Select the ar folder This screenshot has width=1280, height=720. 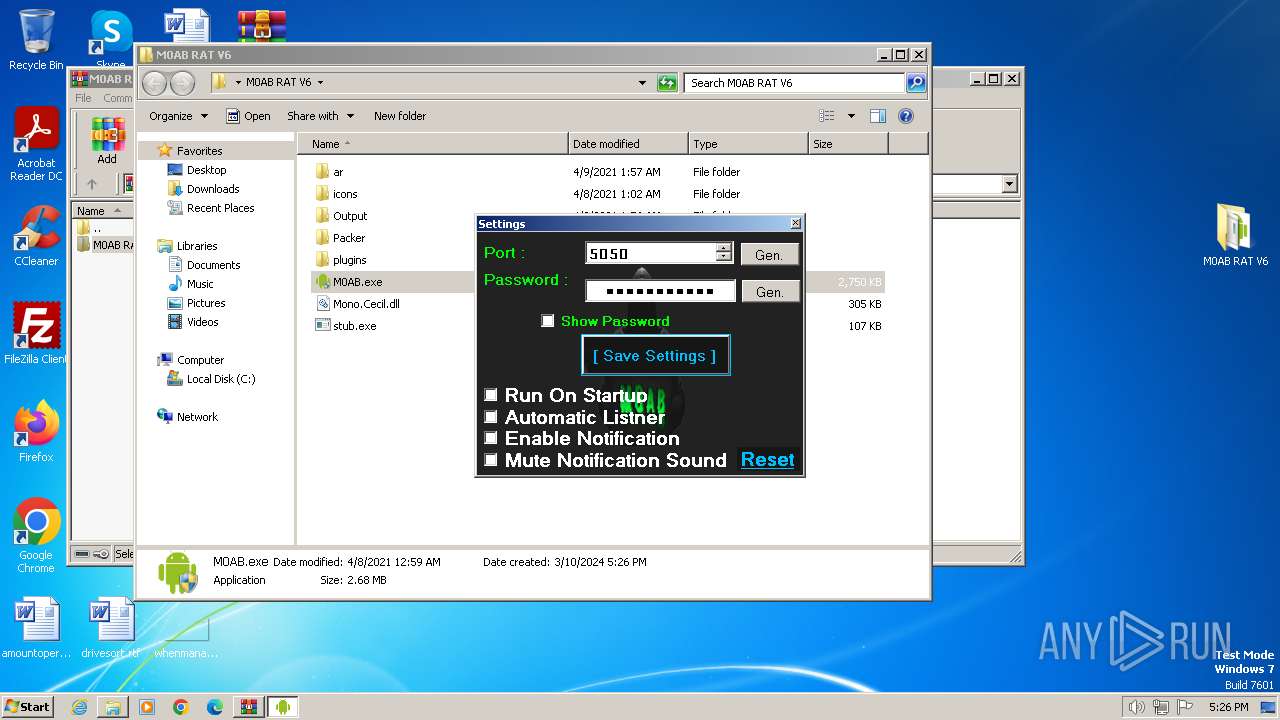pos(338,172)
